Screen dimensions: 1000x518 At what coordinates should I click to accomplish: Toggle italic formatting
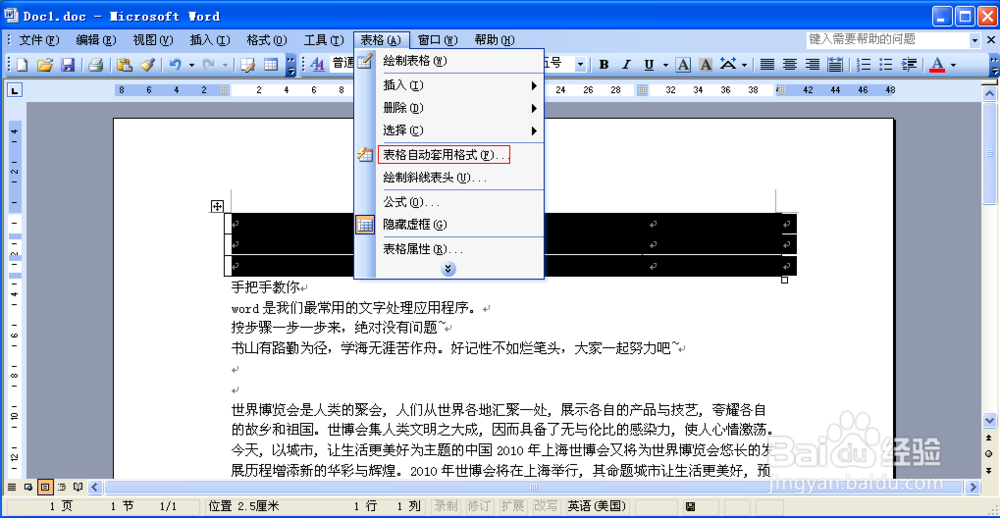626,64
